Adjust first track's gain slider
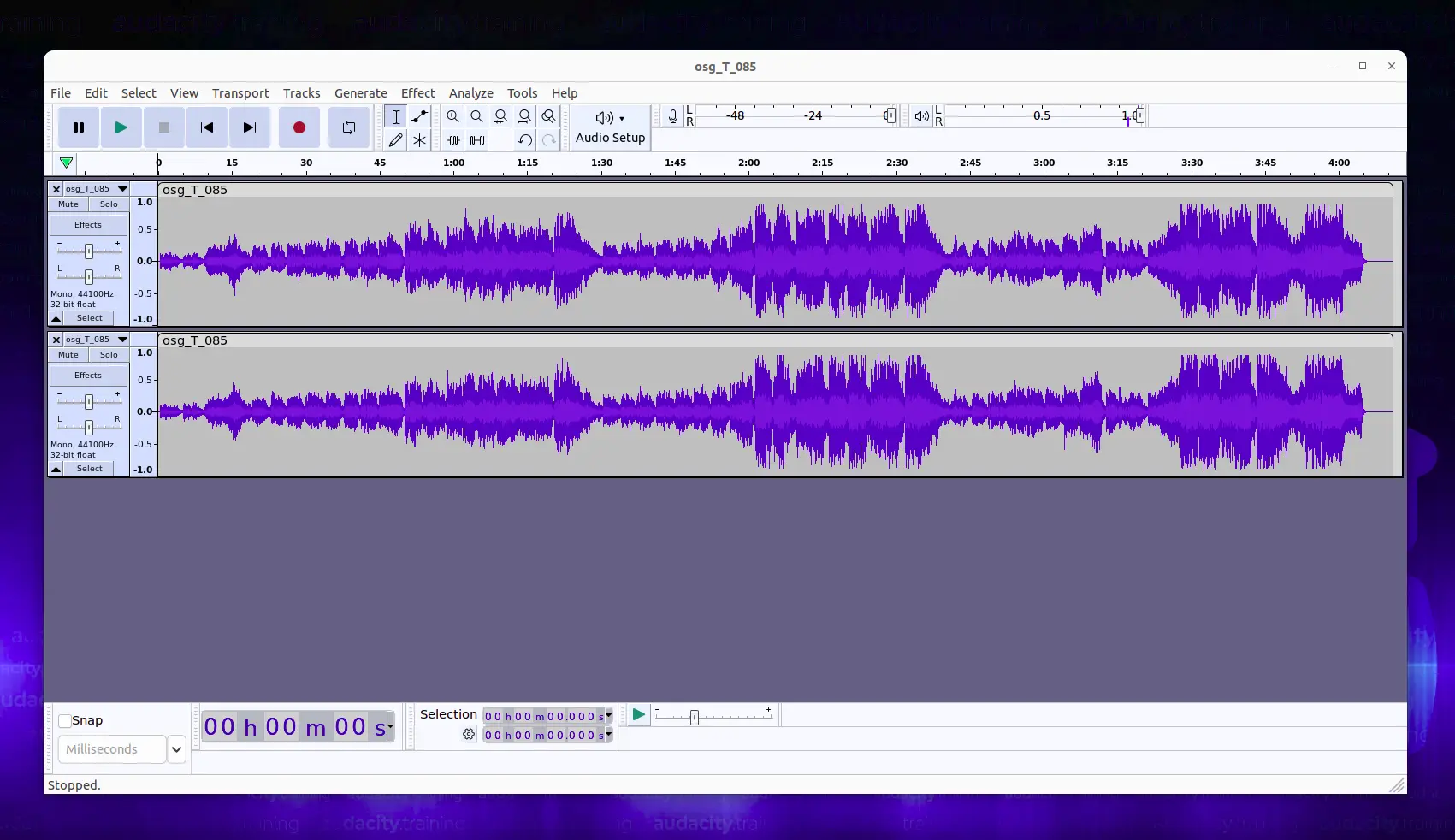 point(89,251)
